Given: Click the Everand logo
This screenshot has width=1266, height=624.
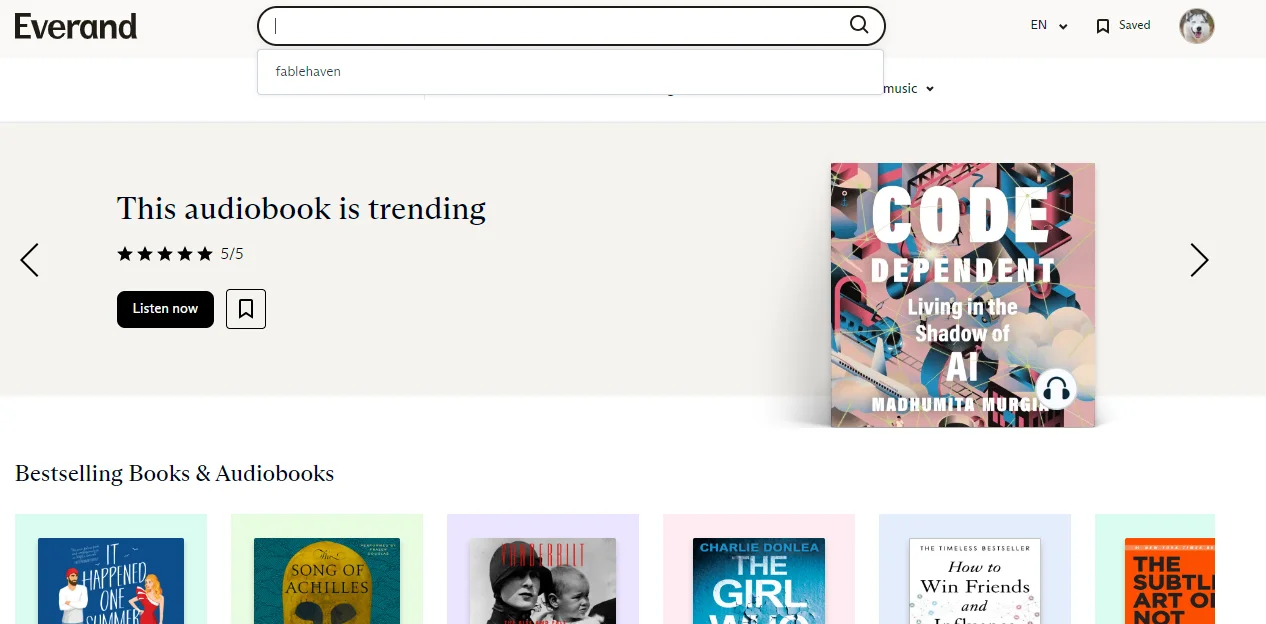Looking at the screenshot, I should tap(76, 26).
